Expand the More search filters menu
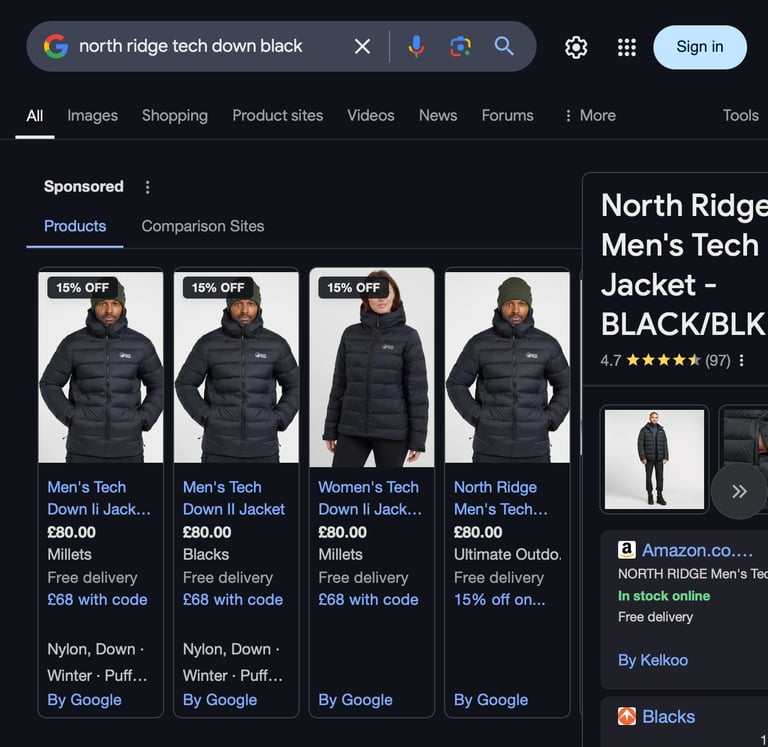 (x=590, y=116)
